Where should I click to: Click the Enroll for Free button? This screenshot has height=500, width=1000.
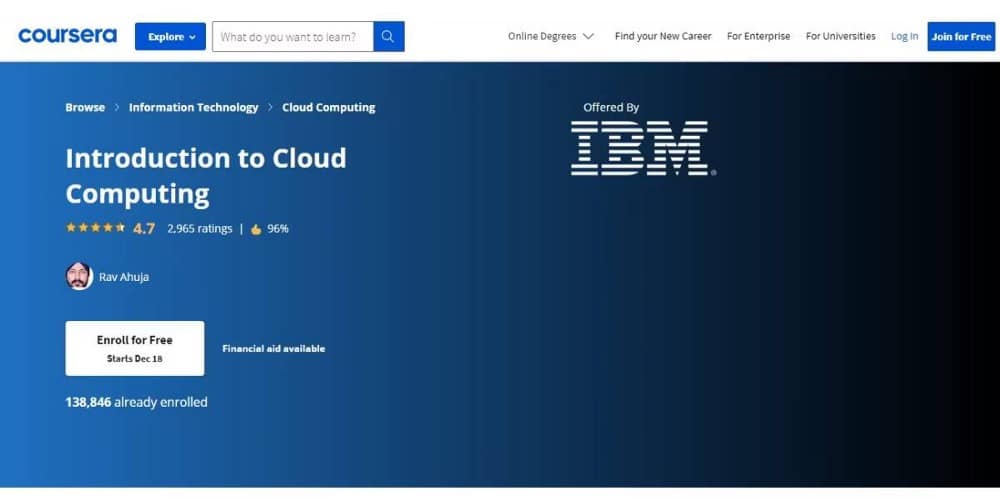pos(135,348)
